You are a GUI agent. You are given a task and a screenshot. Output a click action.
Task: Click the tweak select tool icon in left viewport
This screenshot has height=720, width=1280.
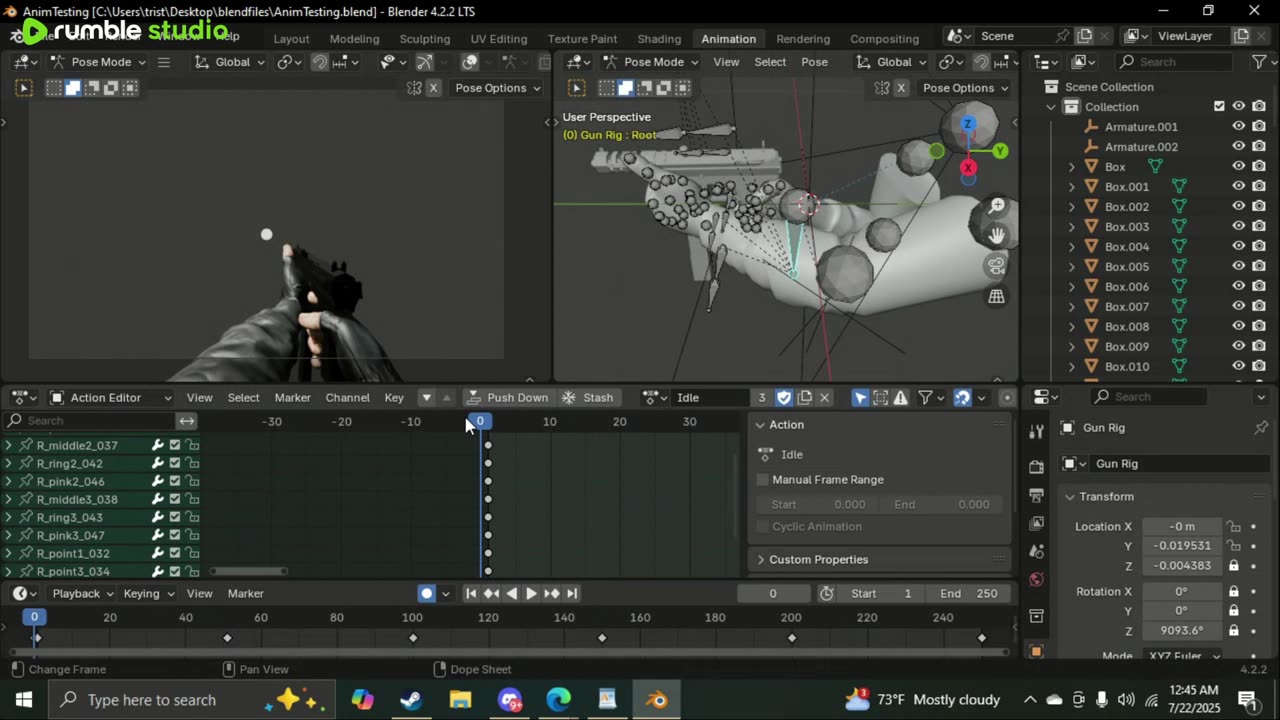tap(24, 88)
